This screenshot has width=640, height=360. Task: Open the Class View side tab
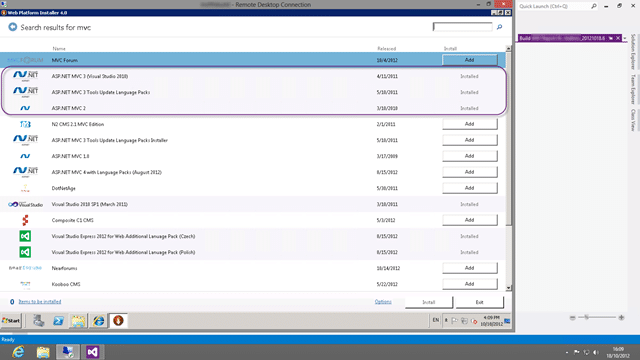pyautogui.click(x=633, y=120)
